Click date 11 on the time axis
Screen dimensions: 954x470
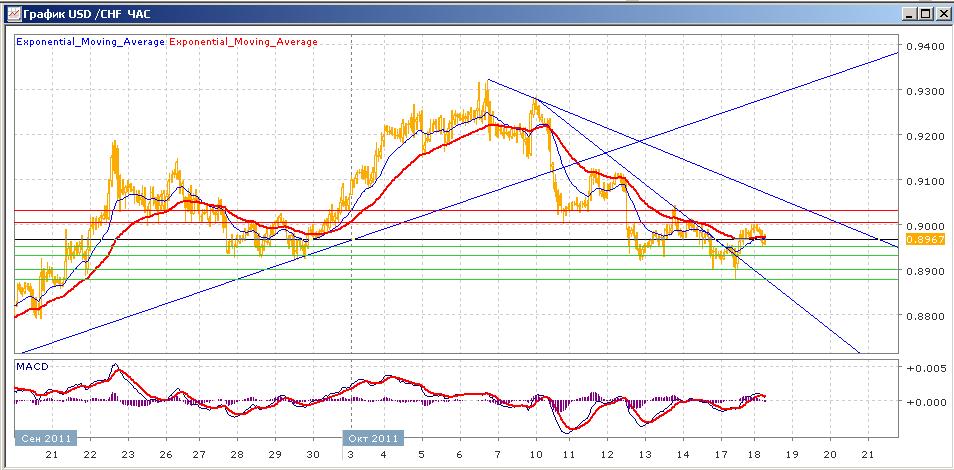(x=569, y=455)
